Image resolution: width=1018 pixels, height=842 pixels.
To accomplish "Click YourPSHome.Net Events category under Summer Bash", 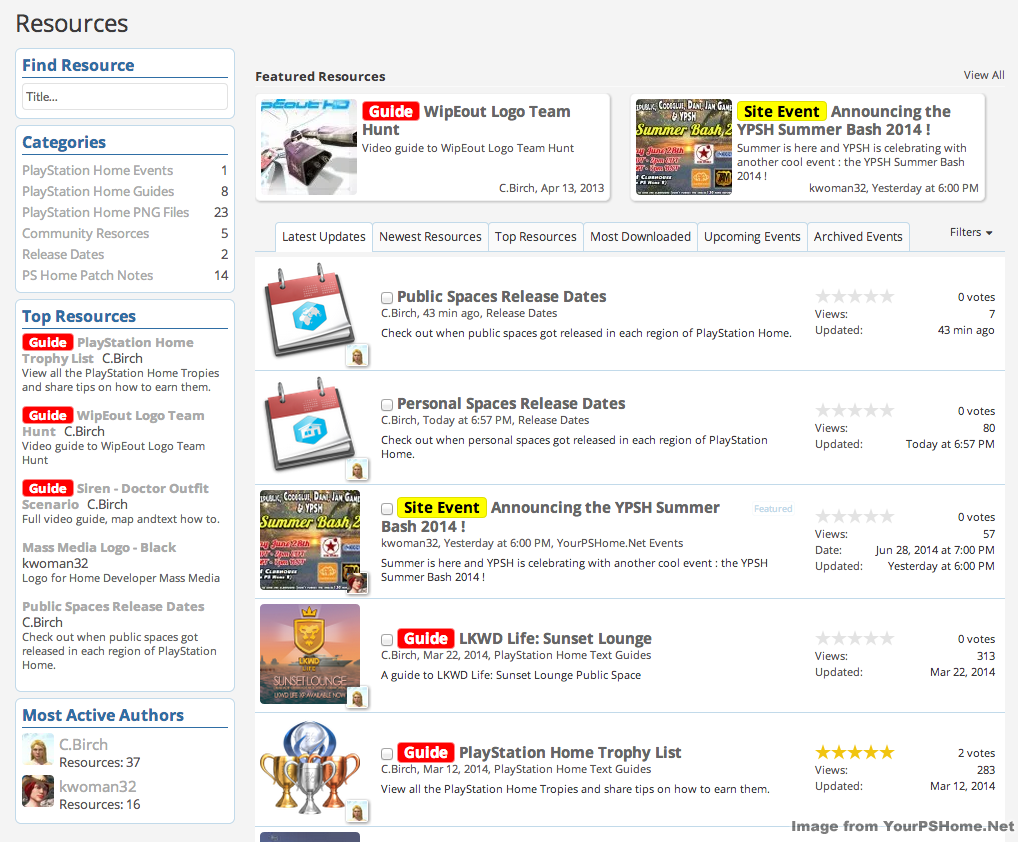I will [619, 543].
